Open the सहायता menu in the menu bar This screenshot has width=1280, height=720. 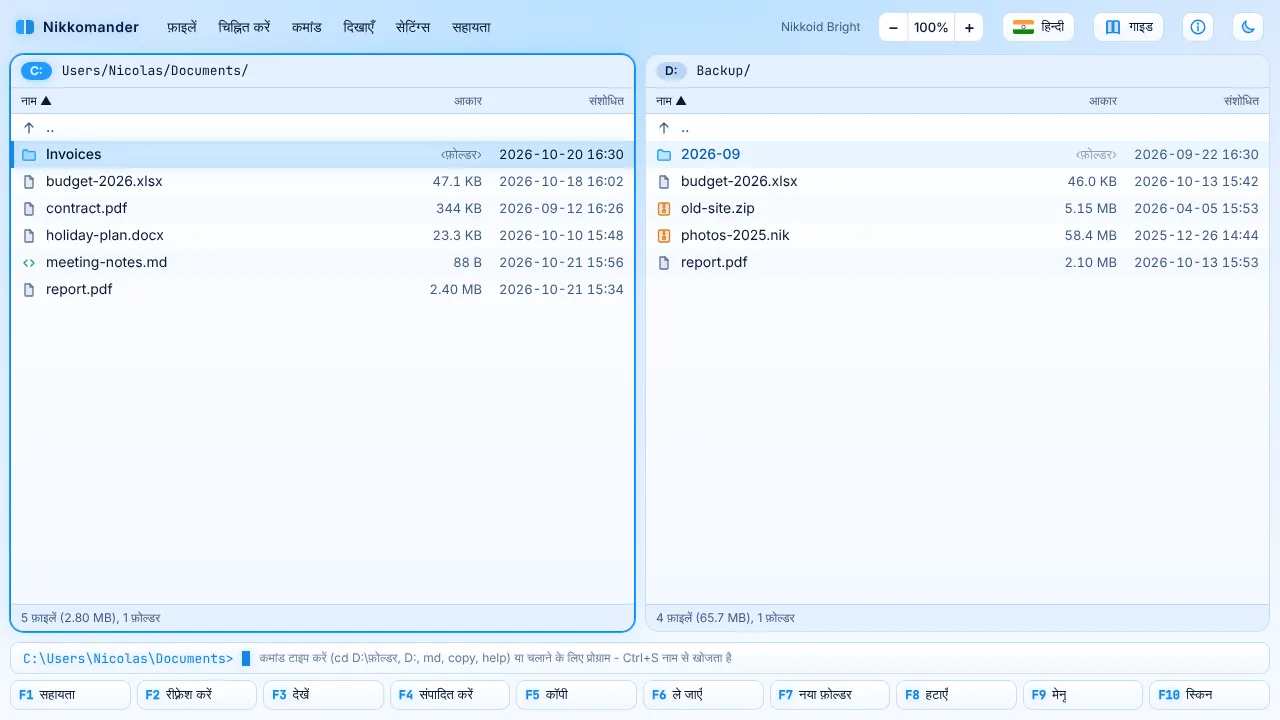click(471, 27)
